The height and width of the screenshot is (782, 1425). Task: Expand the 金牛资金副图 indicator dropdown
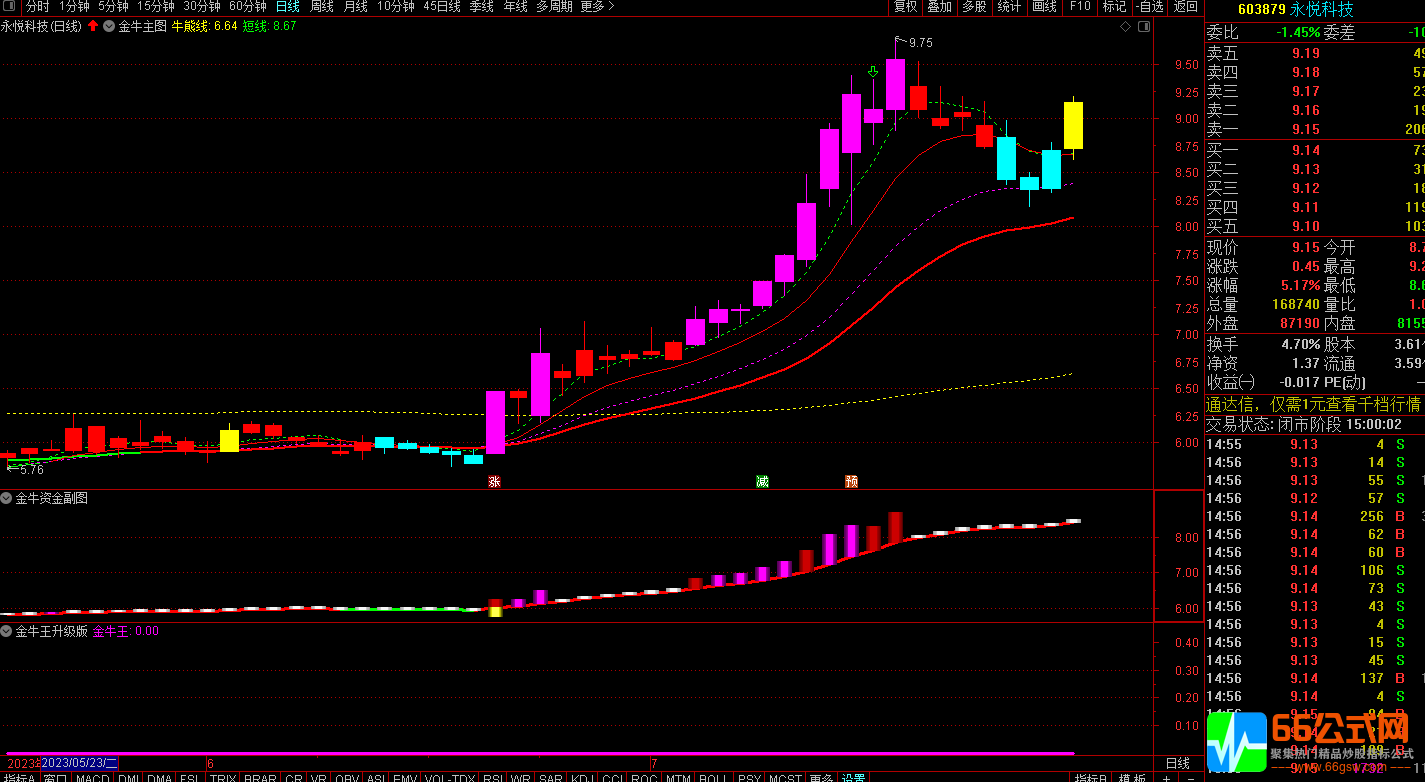click(6, 498)
